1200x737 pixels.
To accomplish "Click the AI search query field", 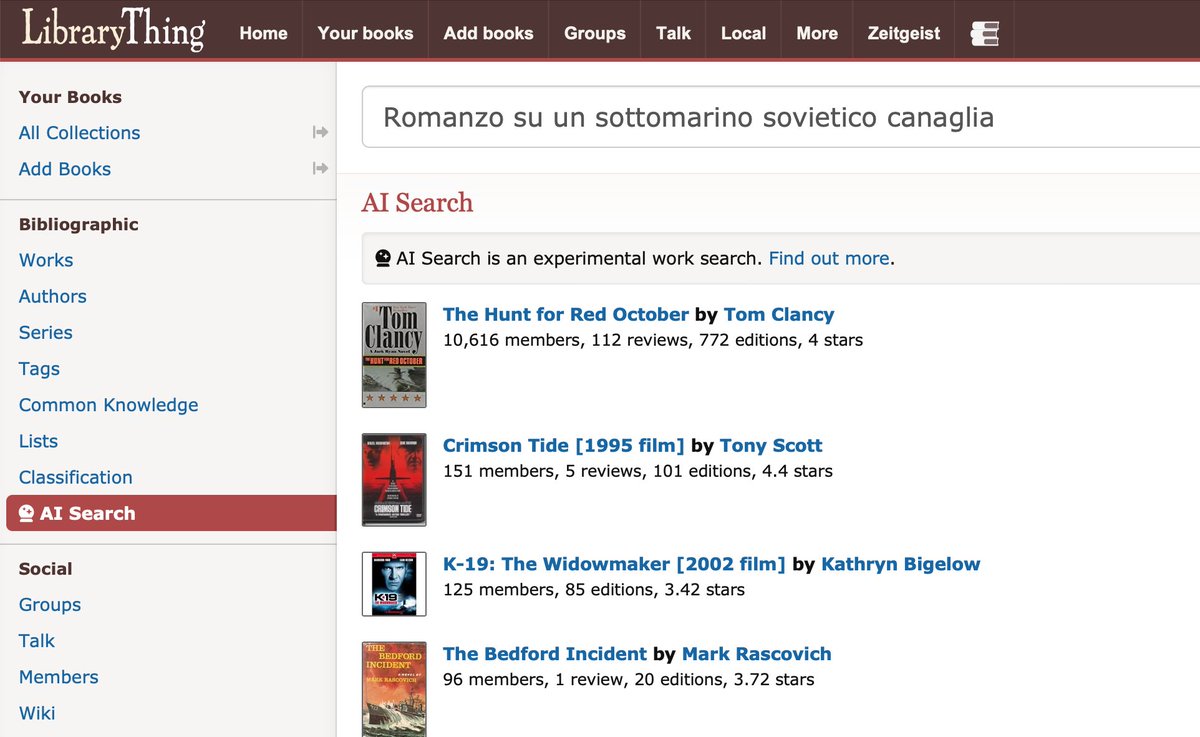I will click(780, 117).
